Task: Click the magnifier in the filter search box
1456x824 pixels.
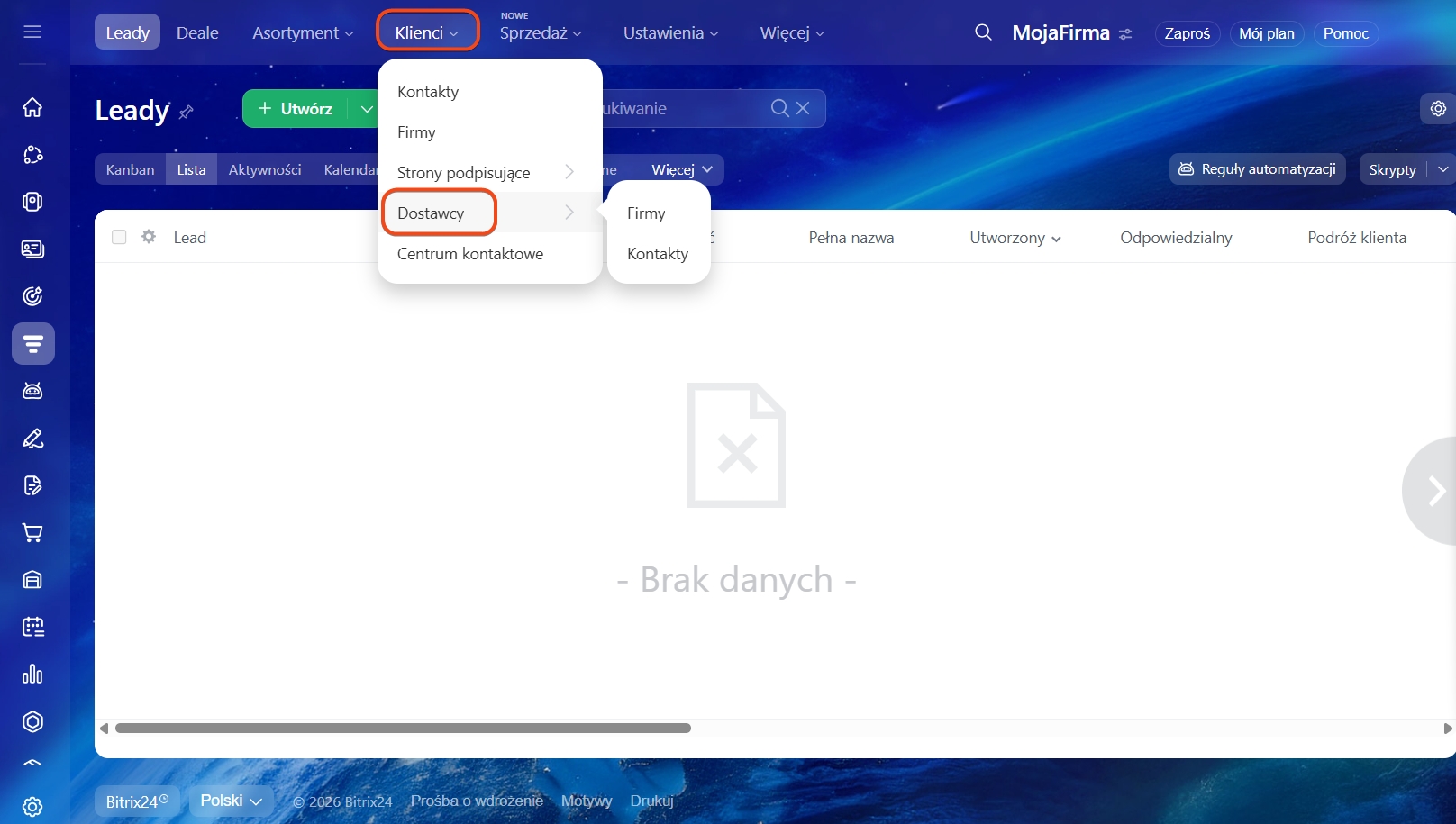Action: [780, 108]
